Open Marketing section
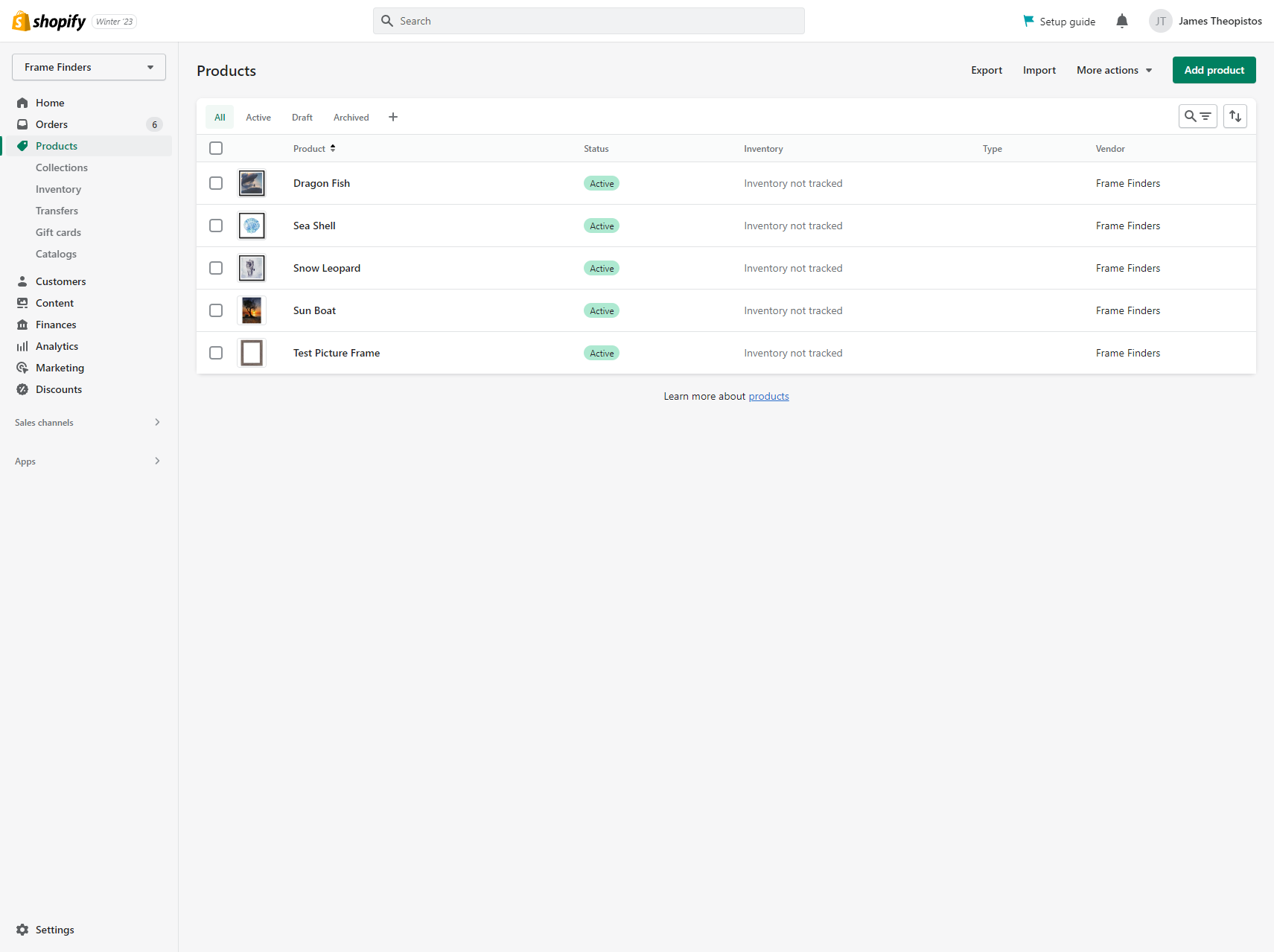 60,368
